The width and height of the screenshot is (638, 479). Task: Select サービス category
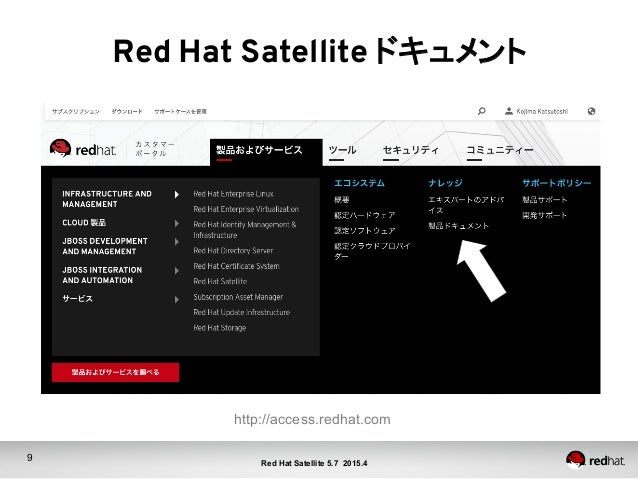coord(77,299)
